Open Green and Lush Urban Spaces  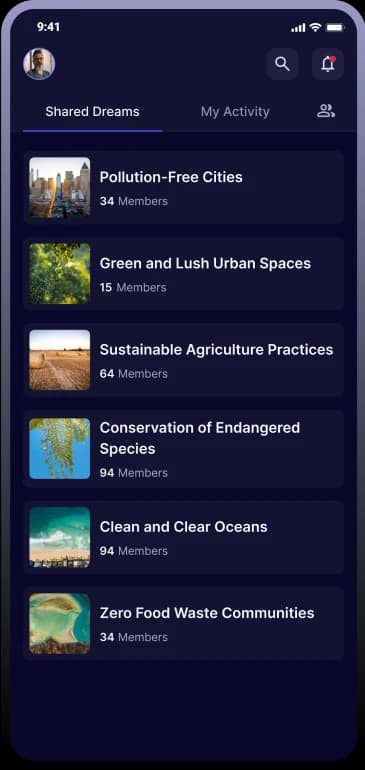[184, 274]
